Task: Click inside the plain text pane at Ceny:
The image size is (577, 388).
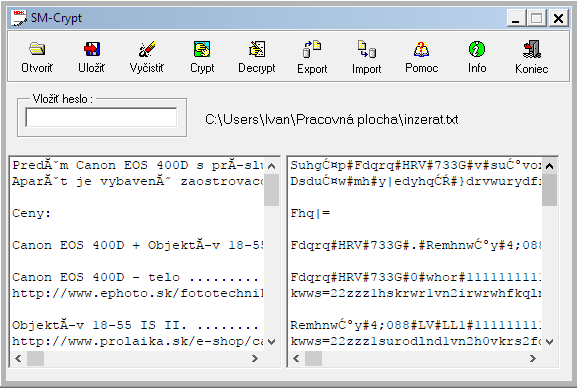Action: point(32,213)
